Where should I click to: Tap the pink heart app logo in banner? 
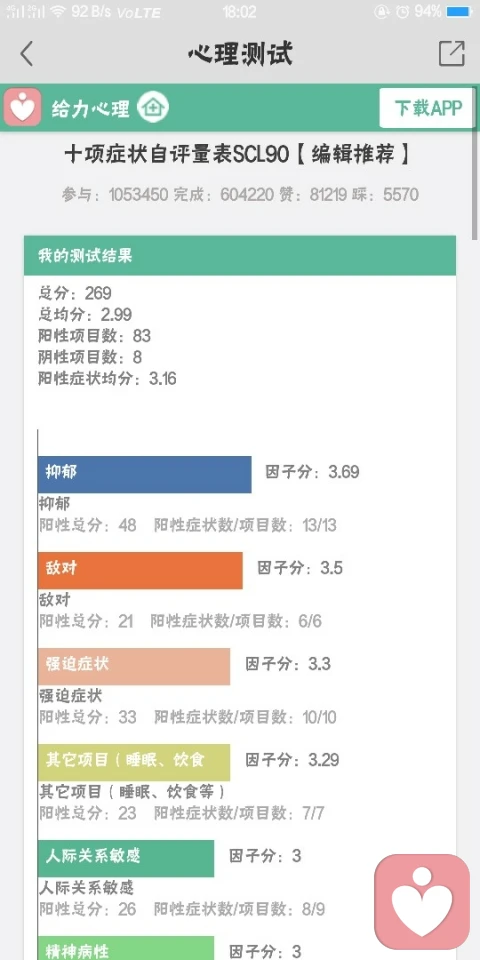pyautogui.click(x=23, y=107)
